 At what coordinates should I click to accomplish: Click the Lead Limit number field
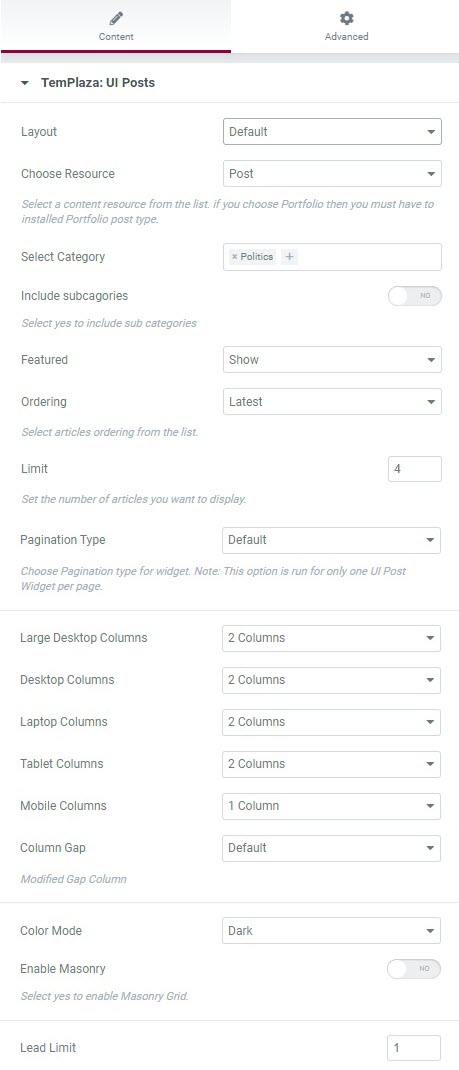click(414, 1047)
